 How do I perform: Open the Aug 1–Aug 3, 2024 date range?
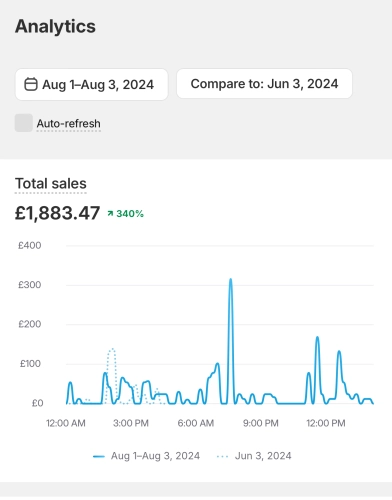coord(92,84)
